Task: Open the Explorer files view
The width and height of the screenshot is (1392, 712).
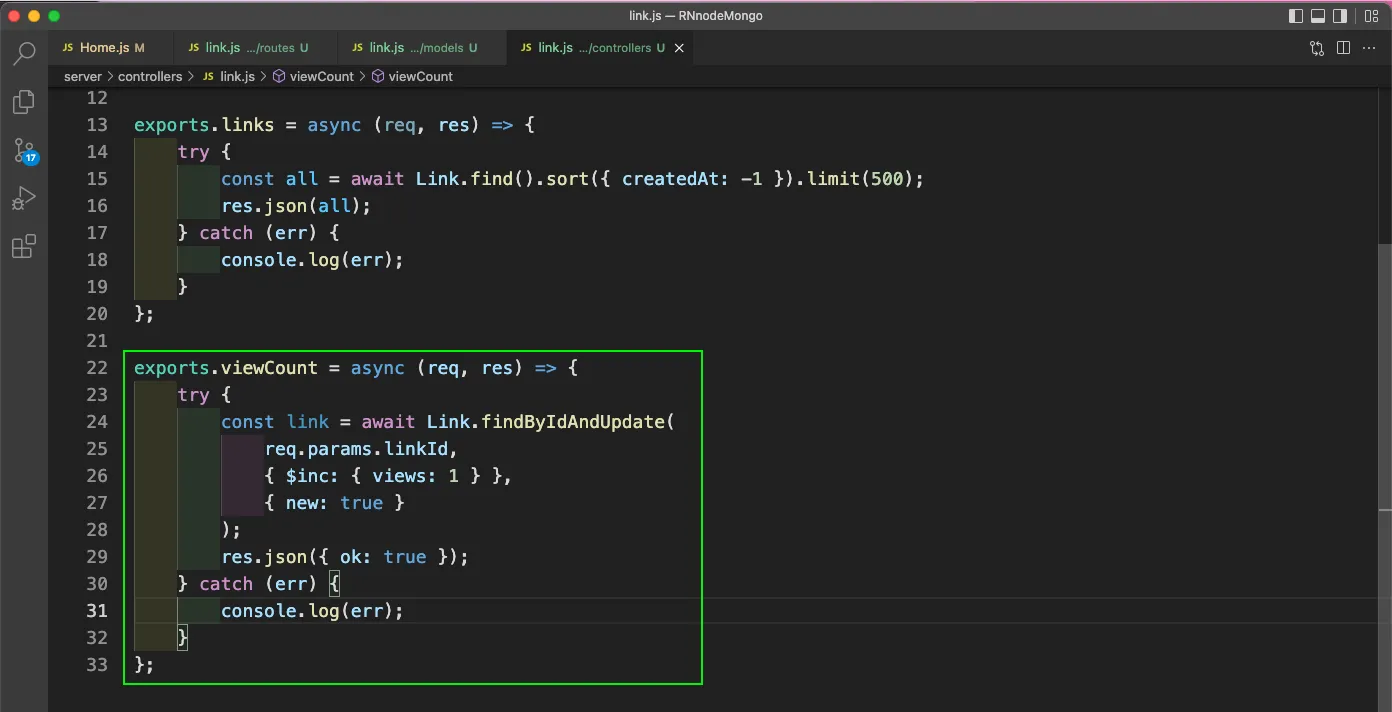Action: pos(24,101)
